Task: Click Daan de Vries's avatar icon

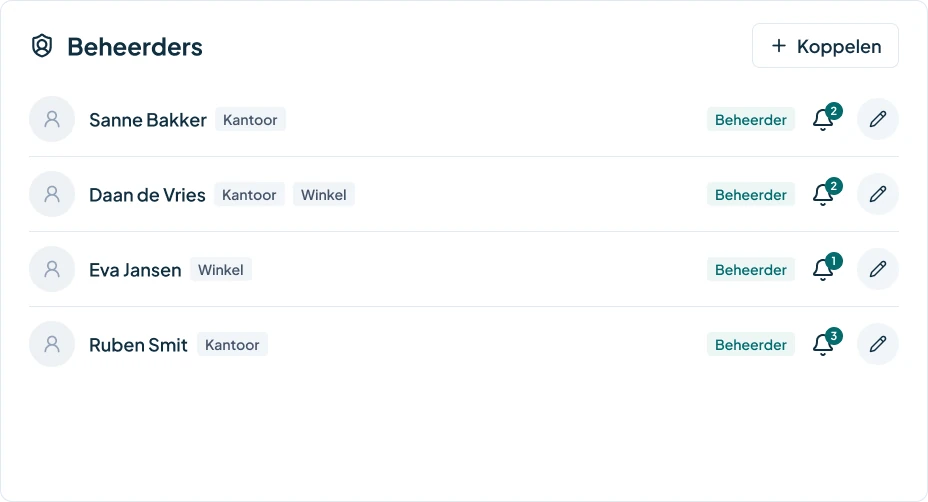Action: (52, 194)
